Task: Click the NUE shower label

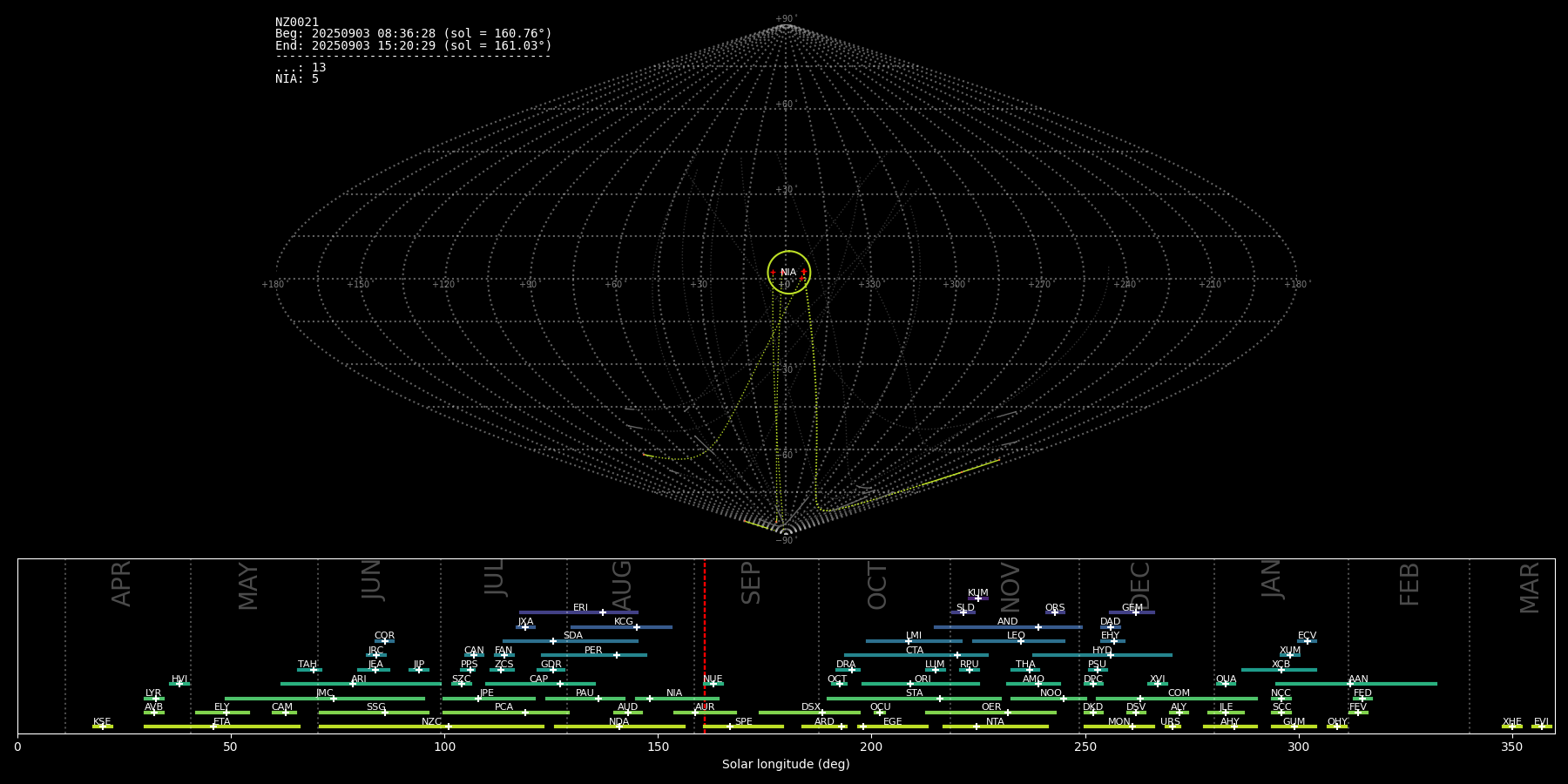Action: pos(713,679)
